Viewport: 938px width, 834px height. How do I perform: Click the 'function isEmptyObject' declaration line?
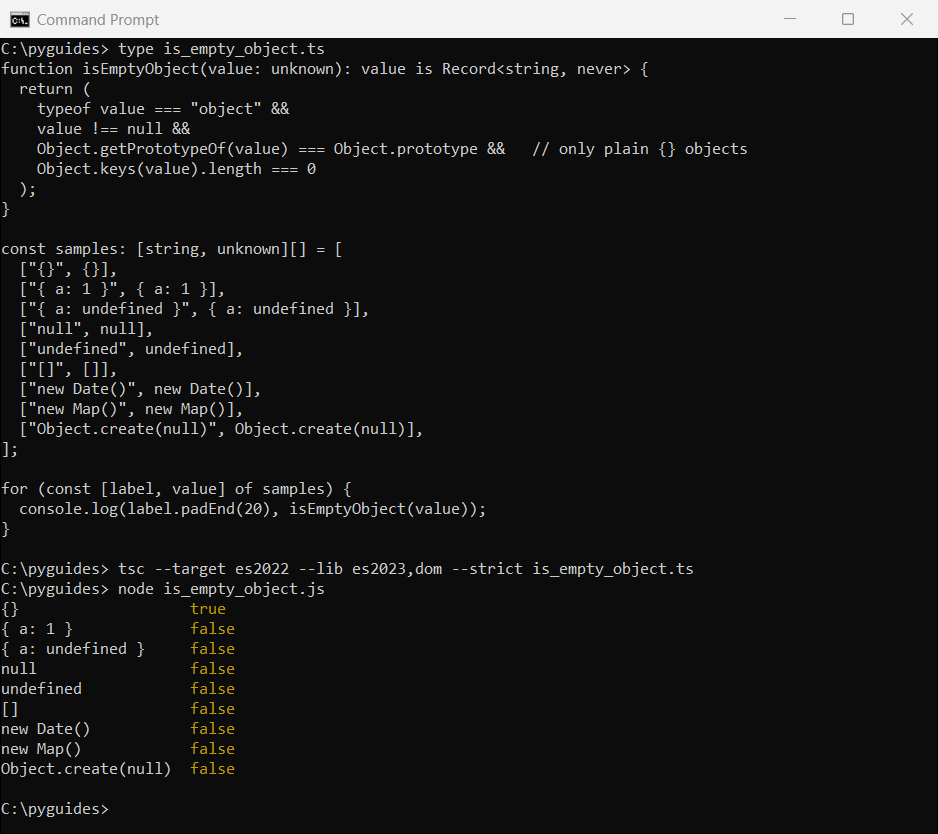pos(324,69)
